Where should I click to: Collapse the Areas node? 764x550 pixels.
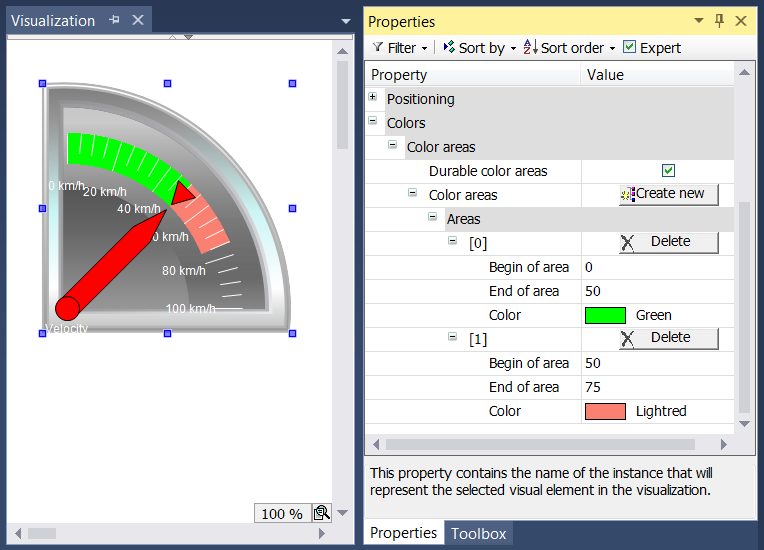[432, 216]
